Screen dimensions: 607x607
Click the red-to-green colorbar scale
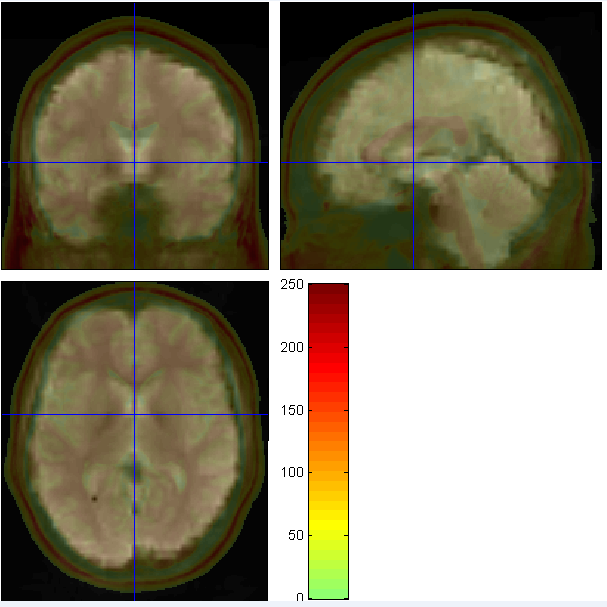pyautogui.click(x=328, y=441)
